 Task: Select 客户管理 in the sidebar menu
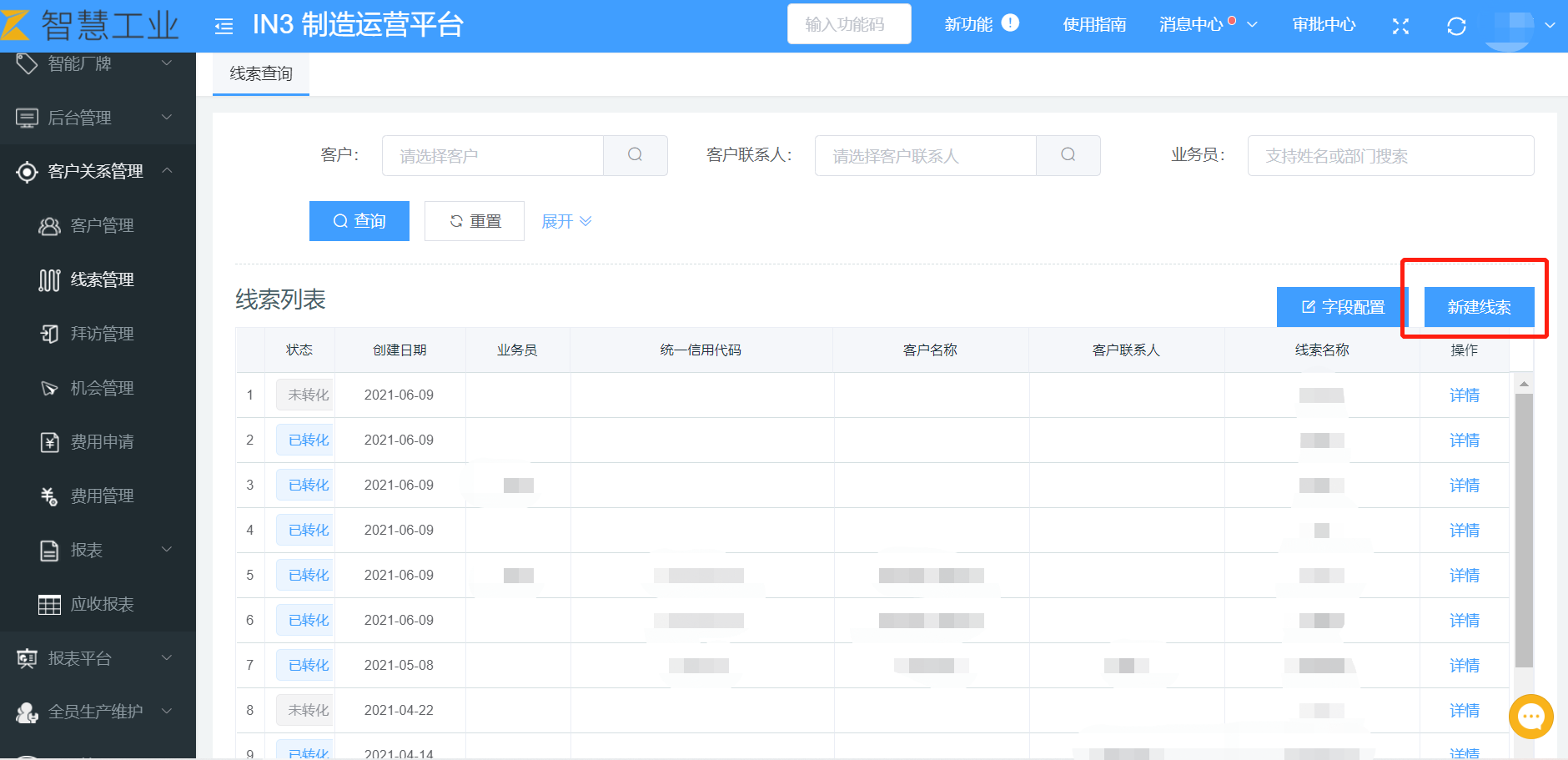click(102, 225)
